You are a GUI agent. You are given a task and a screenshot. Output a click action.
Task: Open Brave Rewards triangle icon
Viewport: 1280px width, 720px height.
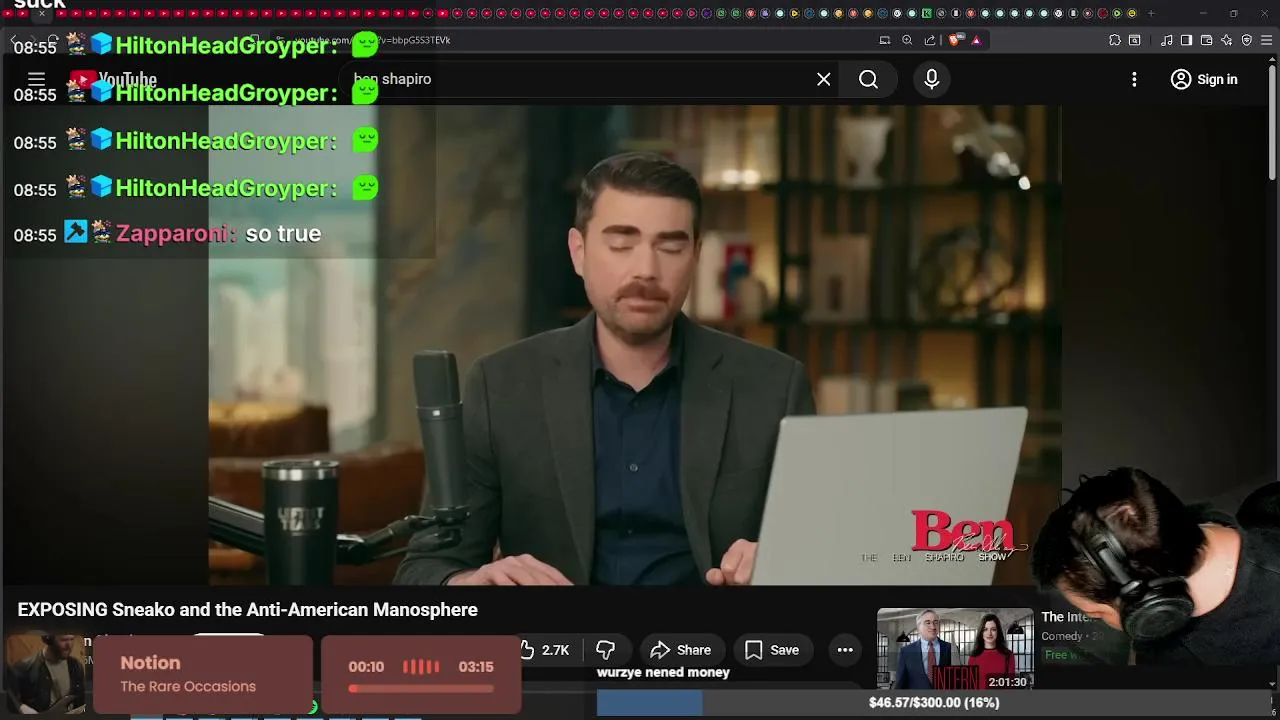pos(976,40)
